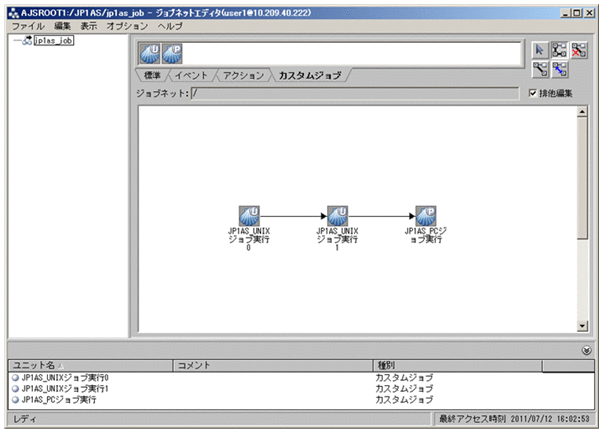
Task: Open the 編集 menu
Action: click(62, 26)
